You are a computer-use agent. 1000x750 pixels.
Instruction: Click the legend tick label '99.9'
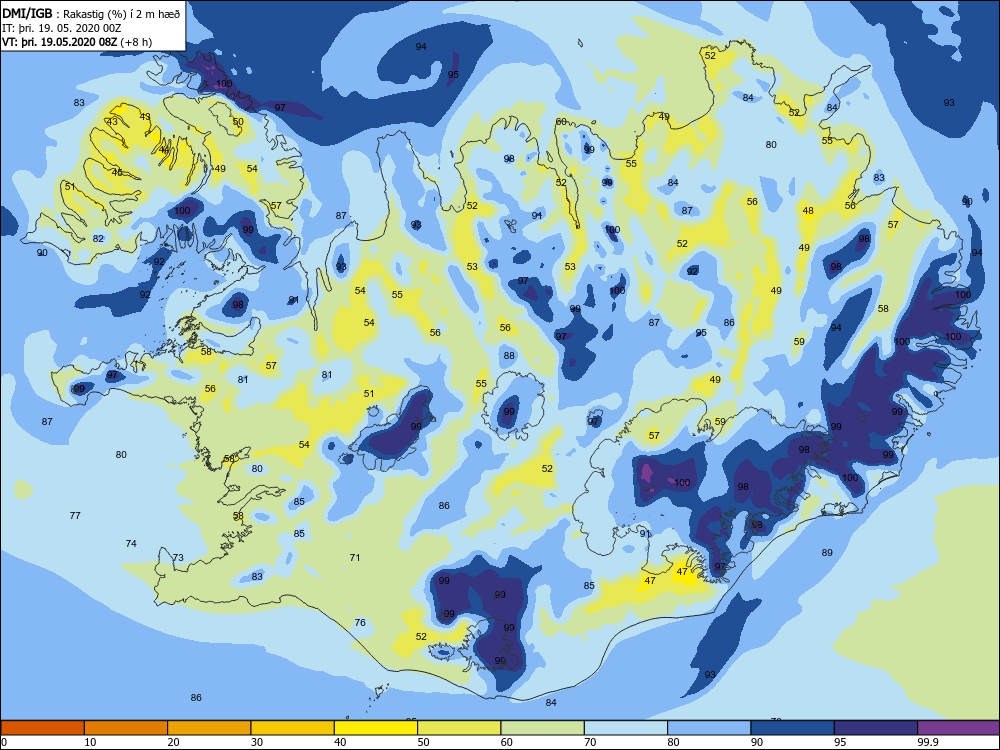(927, 742)
